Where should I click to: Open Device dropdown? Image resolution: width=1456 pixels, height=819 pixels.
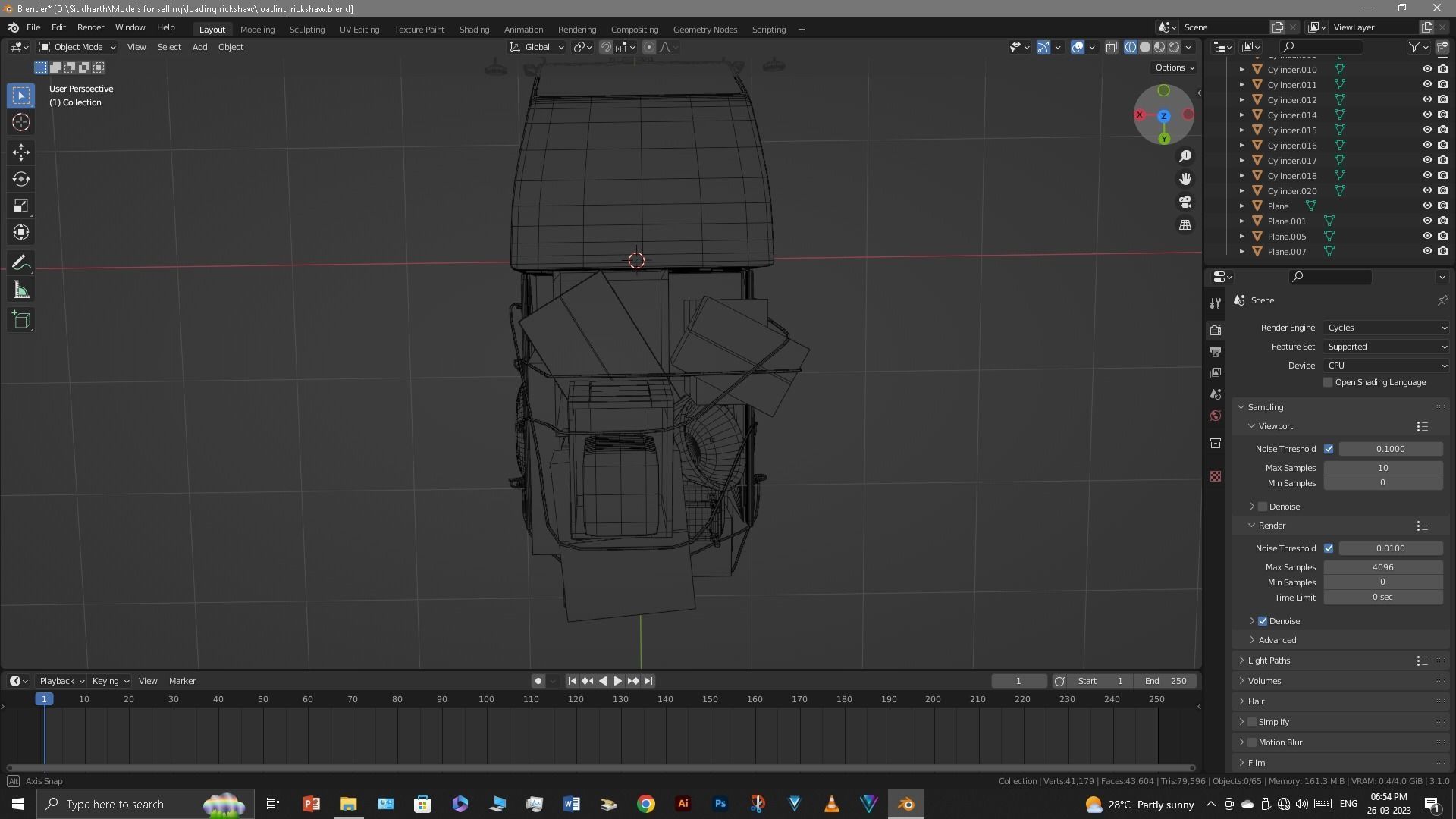click(1387, 366)
